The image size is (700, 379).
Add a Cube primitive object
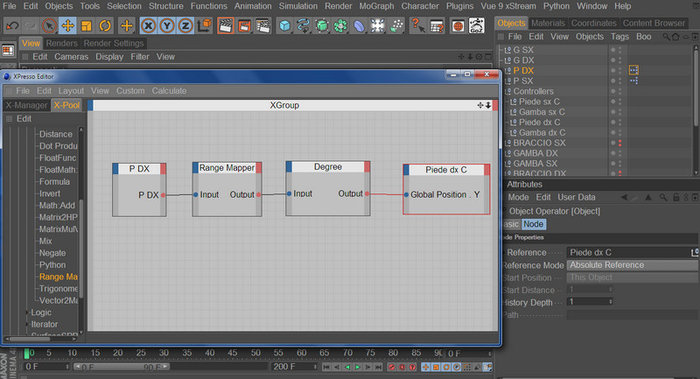coord(284,26)
